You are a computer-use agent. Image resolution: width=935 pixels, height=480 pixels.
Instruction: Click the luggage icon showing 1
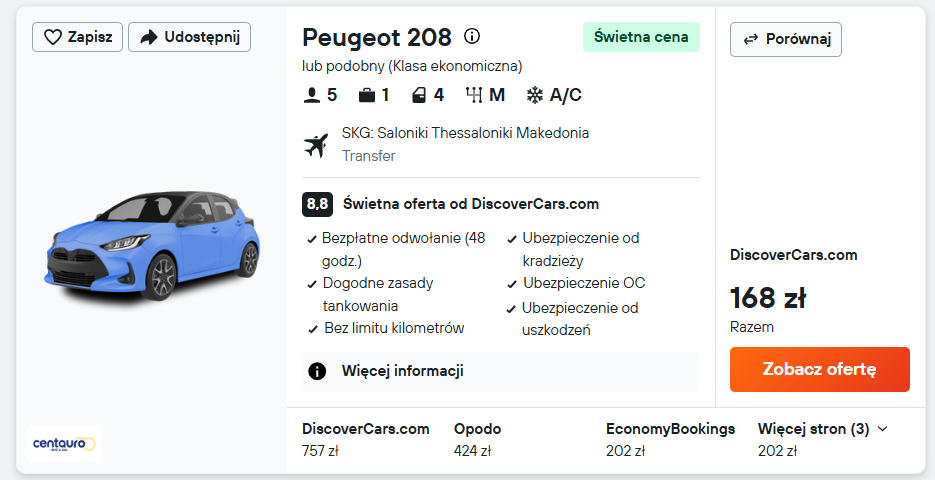(x=366, y=95)
